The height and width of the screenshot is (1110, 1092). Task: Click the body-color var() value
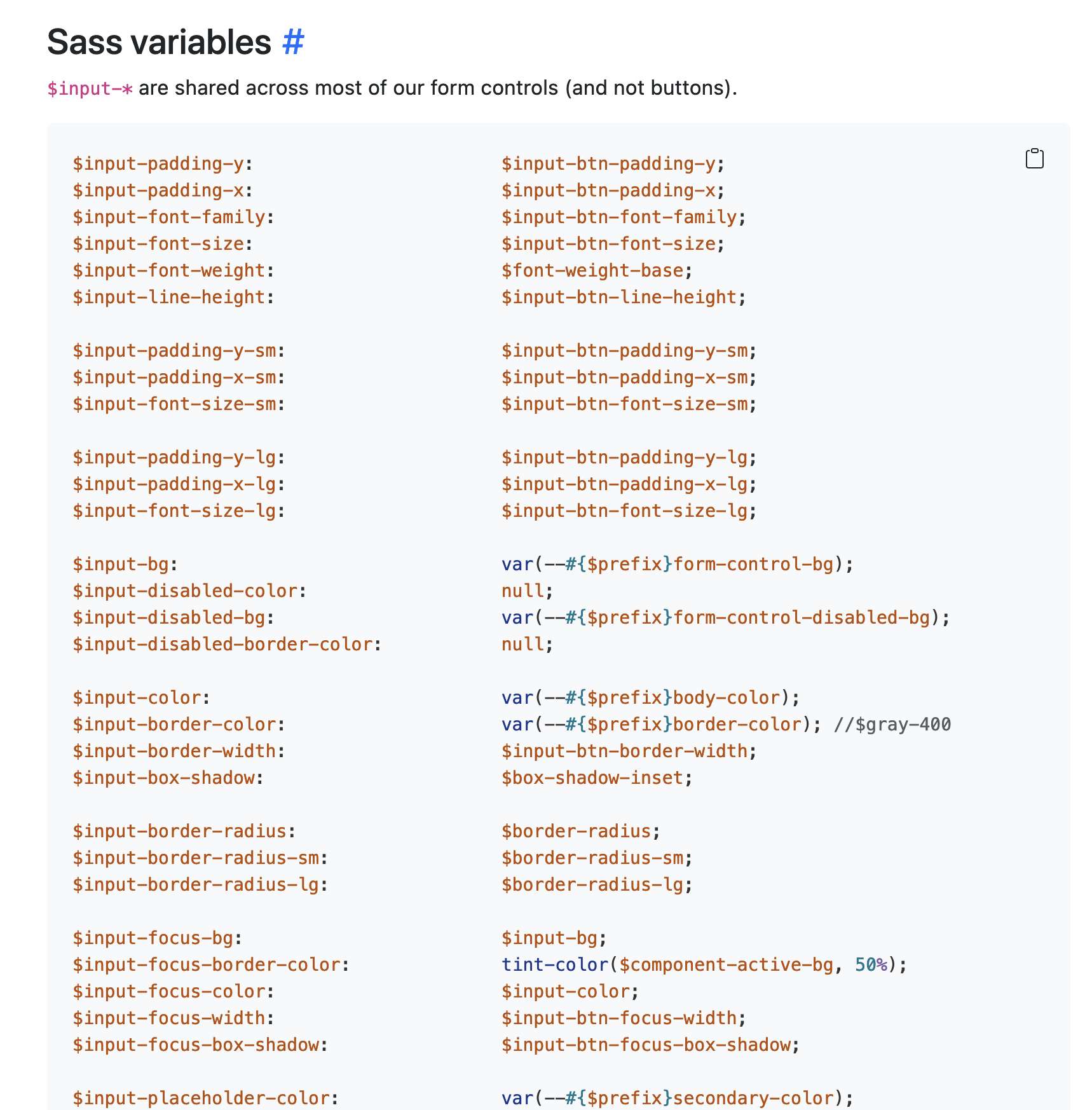coord(651,698)
